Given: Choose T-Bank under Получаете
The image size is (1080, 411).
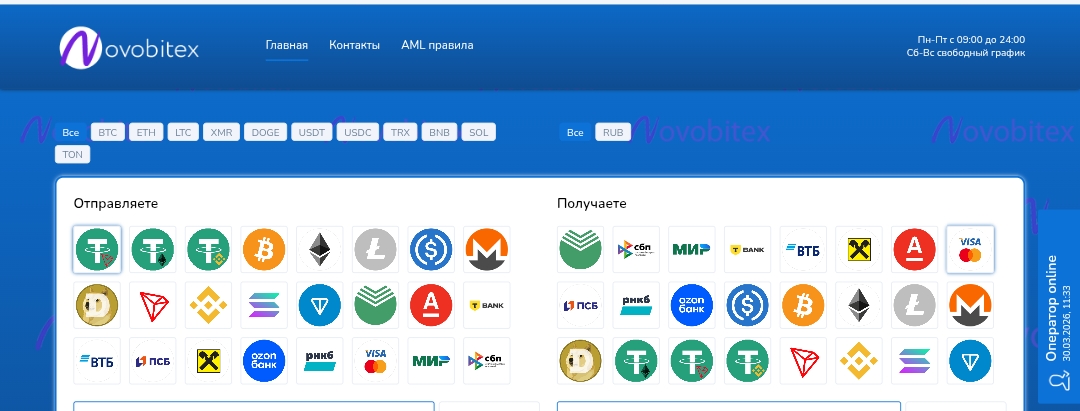Looking at the screenshot, I should [x=747, y=249].
